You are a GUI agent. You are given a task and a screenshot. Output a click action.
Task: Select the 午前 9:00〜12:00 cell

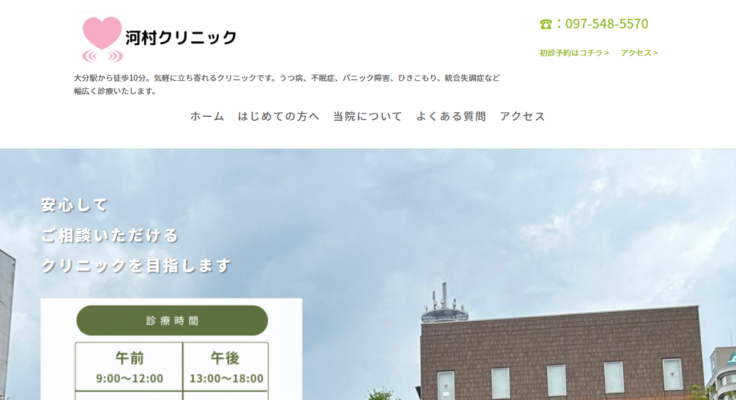pyautogui.click(x=129, y=367)
